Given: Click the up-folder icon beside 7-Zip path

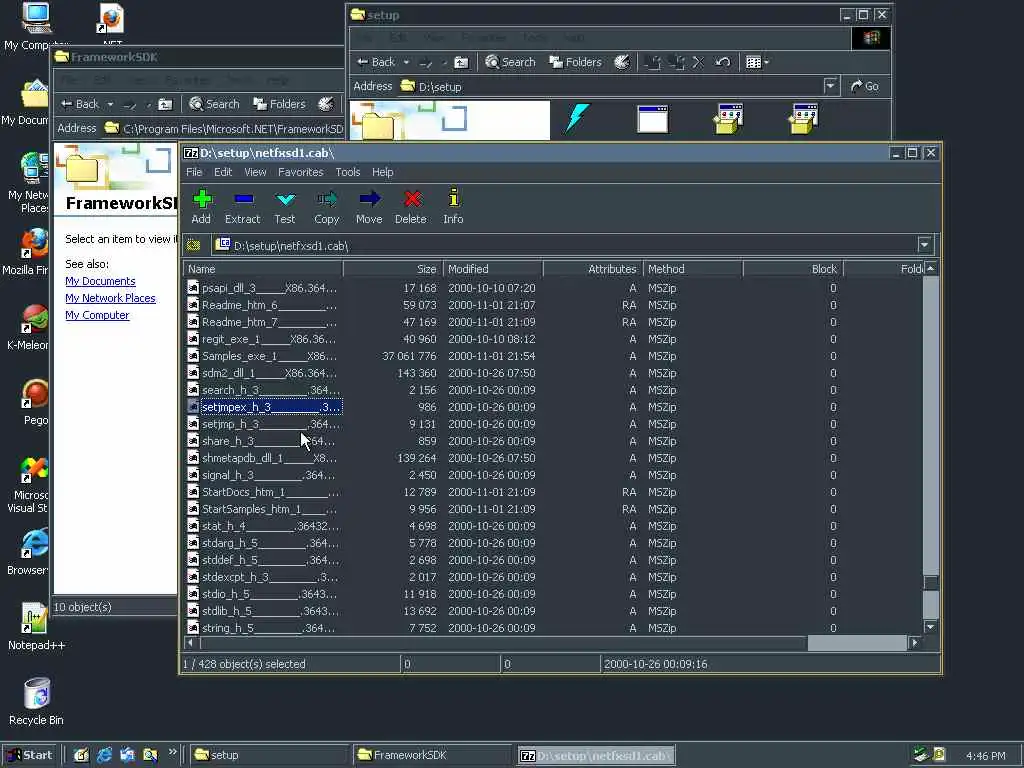Looking at the screenshot, I should coord(193,246).
